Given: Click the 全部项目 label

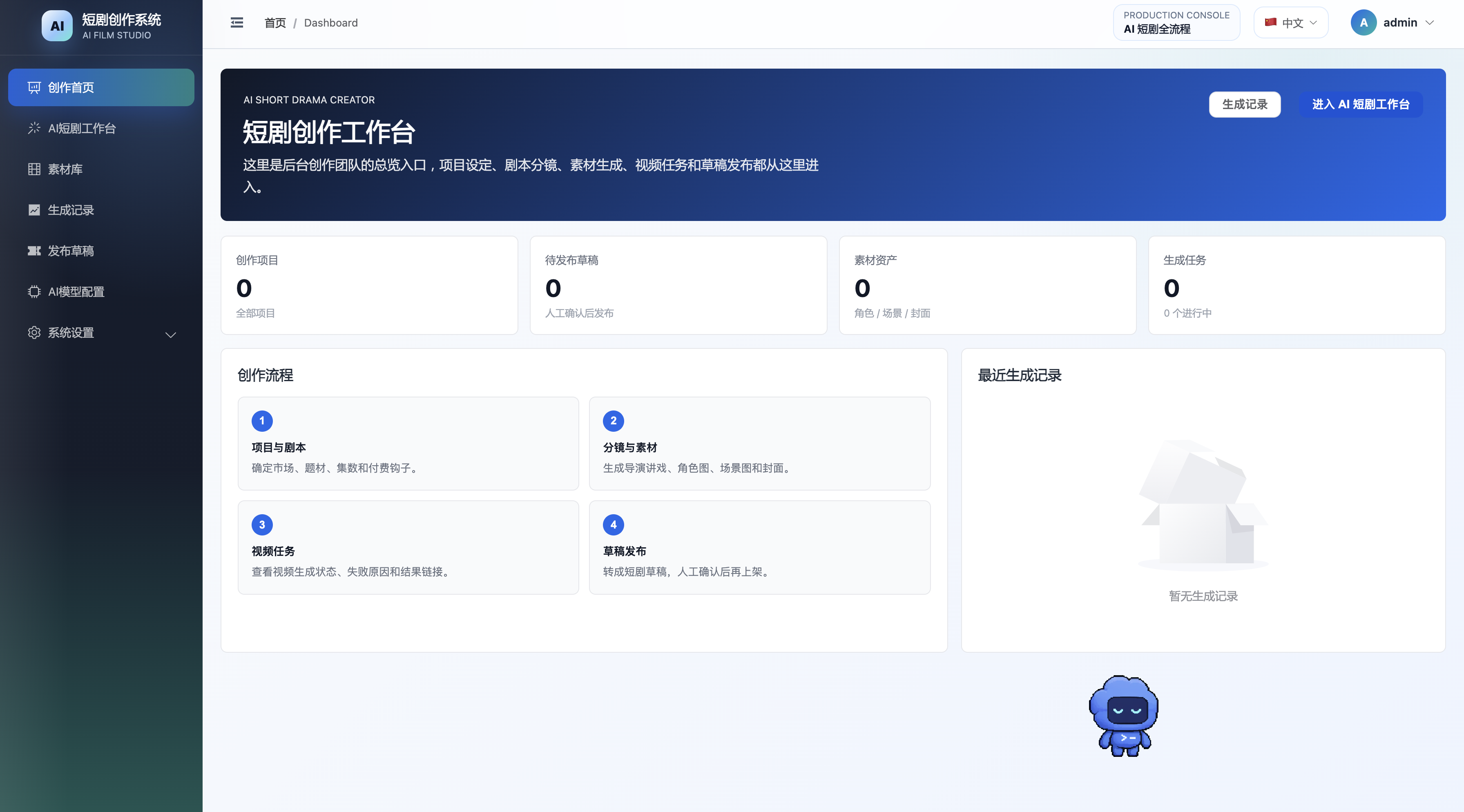Looking at the screenshot, I should 255,313.
